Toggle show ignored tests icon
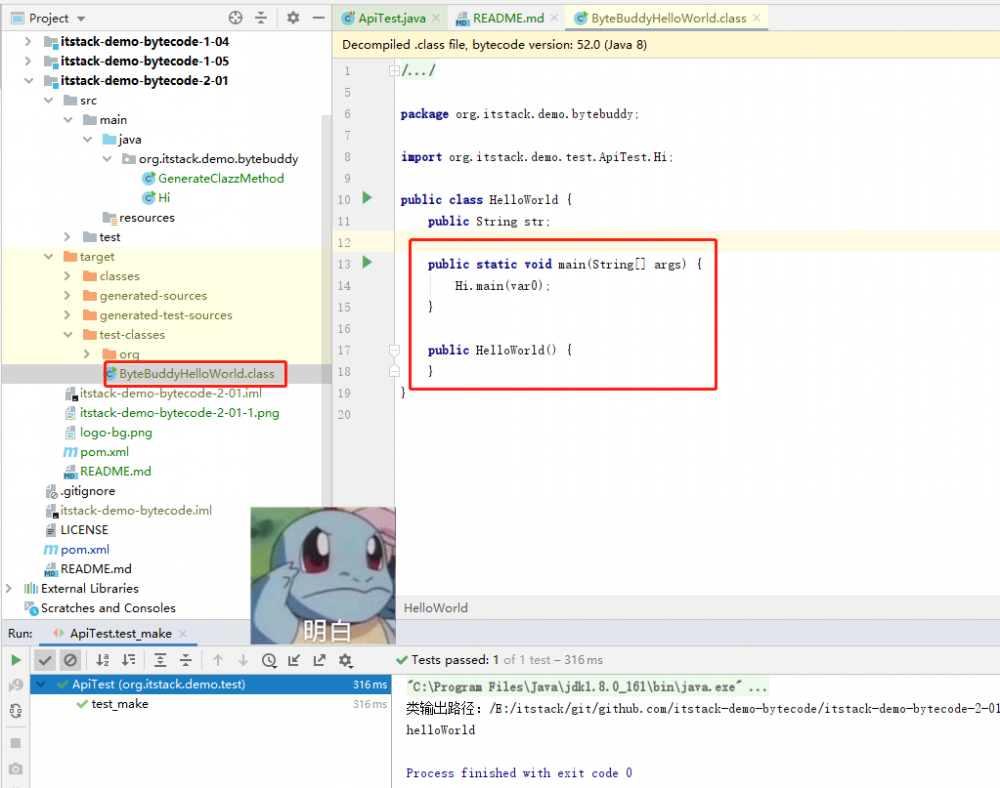The height and width of the screenshot is (788, 1000). point(70,660)
